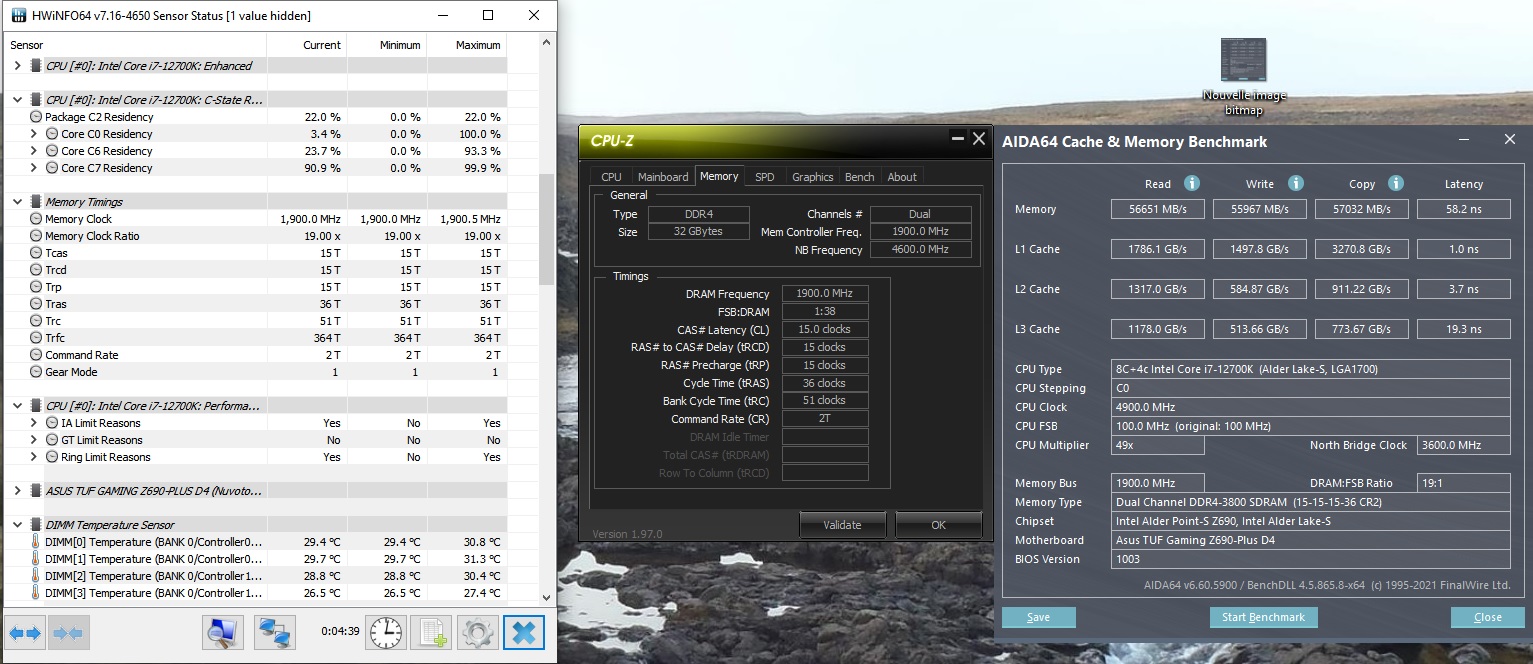Image resolution: width=1533 pixels, height=664 pixels.
Task: Expand the ASUS TUF GAMING Z690-PLUS D4 group
Action: pos(18,491)
